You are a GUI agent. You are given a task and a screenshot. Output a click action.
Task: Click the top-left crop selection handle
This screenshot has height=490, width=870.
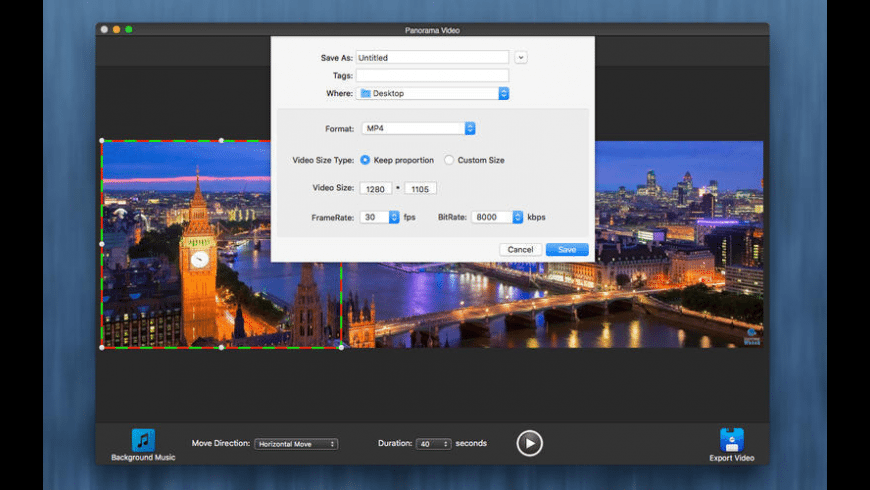point(102,140)
